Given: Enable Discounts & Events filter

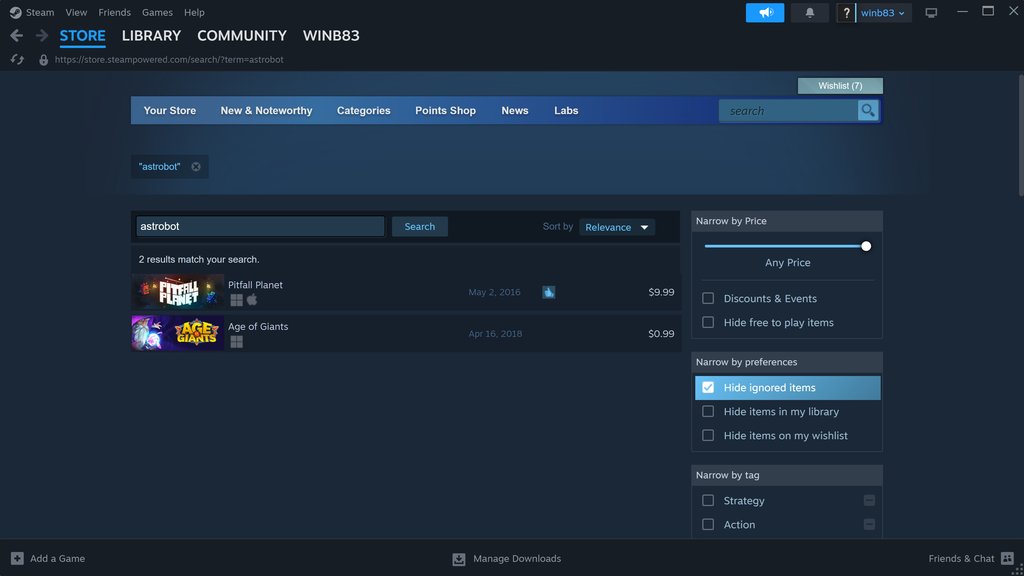Looking at the screenshot, I should point(708,298).
